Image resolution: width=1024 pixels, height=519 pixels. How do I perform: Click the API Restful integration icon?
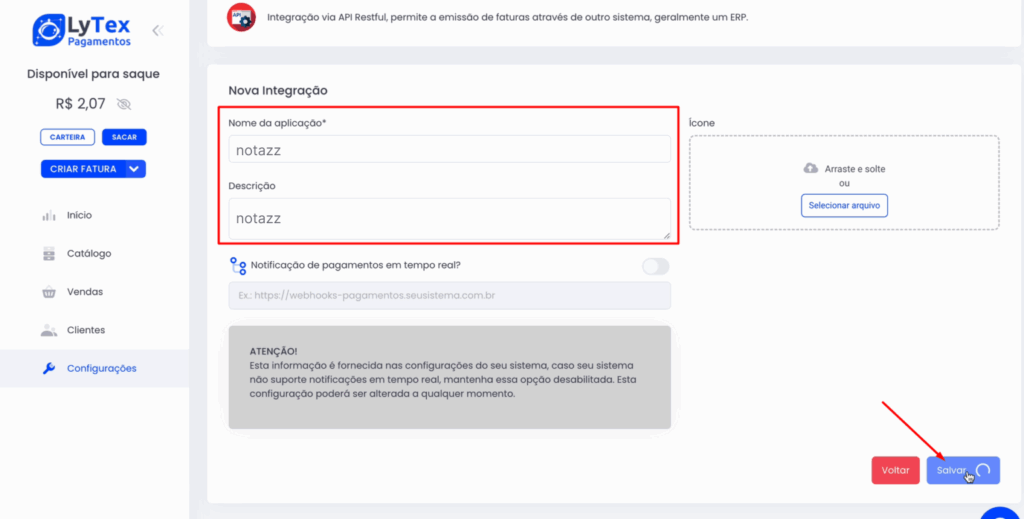point(240,17)
